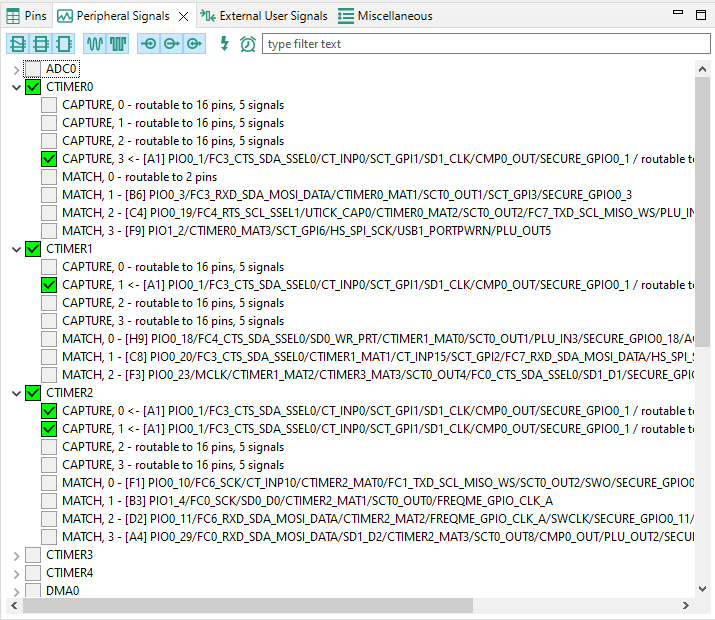Select CTIMER0 MATCH, 2 - [C4] PIO0_19 row
Screen dimensions: 715x620
(378, 213)
